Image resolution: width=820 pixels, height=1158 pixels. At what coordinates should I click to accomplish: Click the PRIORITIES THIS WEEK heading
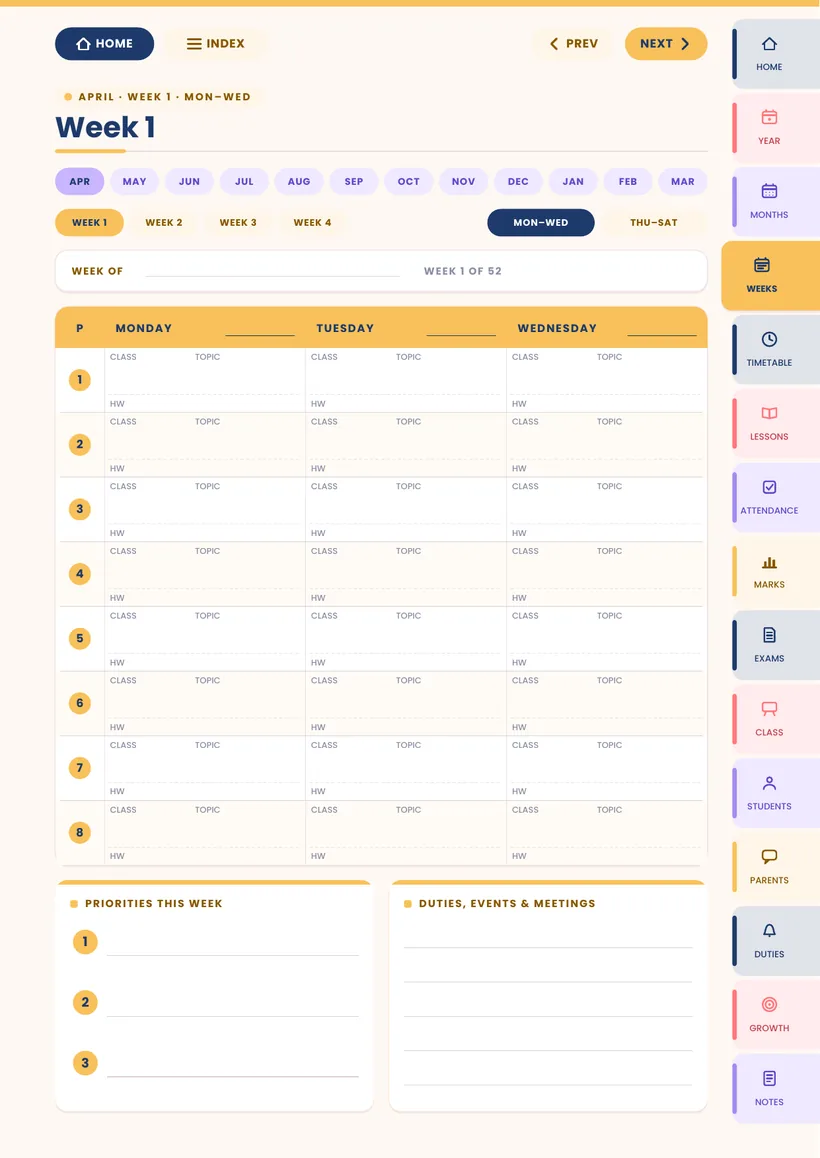point(154,903)
